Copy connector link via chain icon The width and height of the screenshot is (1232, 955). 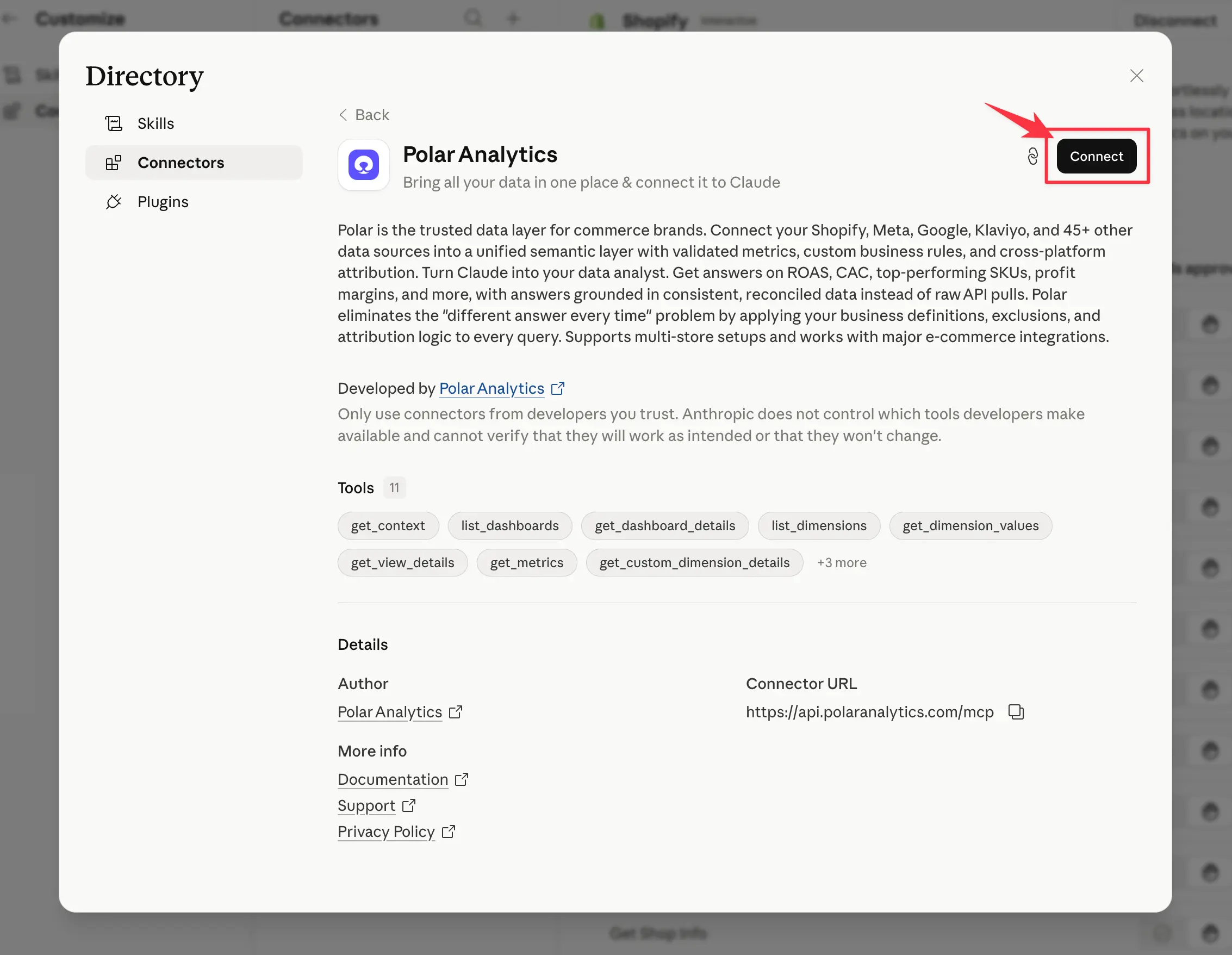(x=1032, y=156)
